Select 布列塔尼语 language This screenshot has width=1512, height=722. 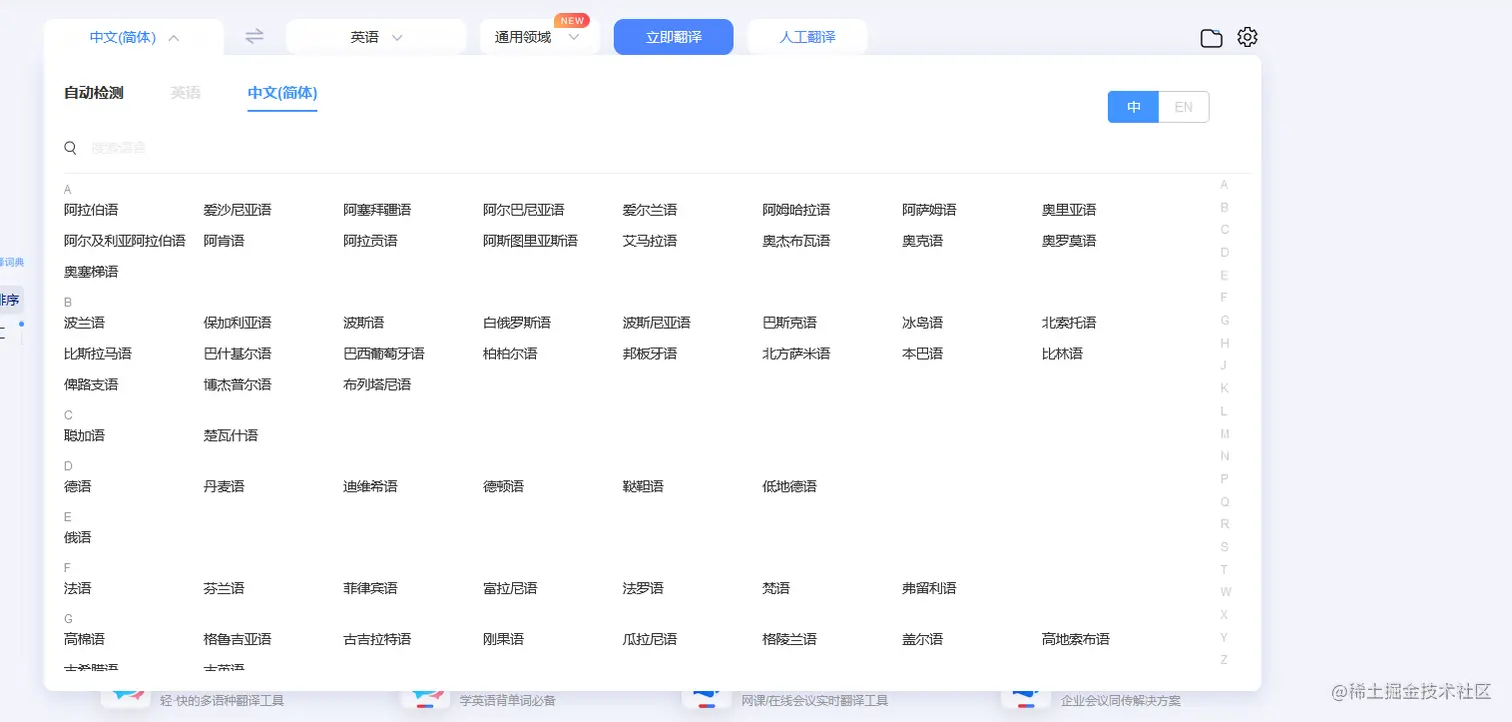pyautogui.click(x=377, y=385)
